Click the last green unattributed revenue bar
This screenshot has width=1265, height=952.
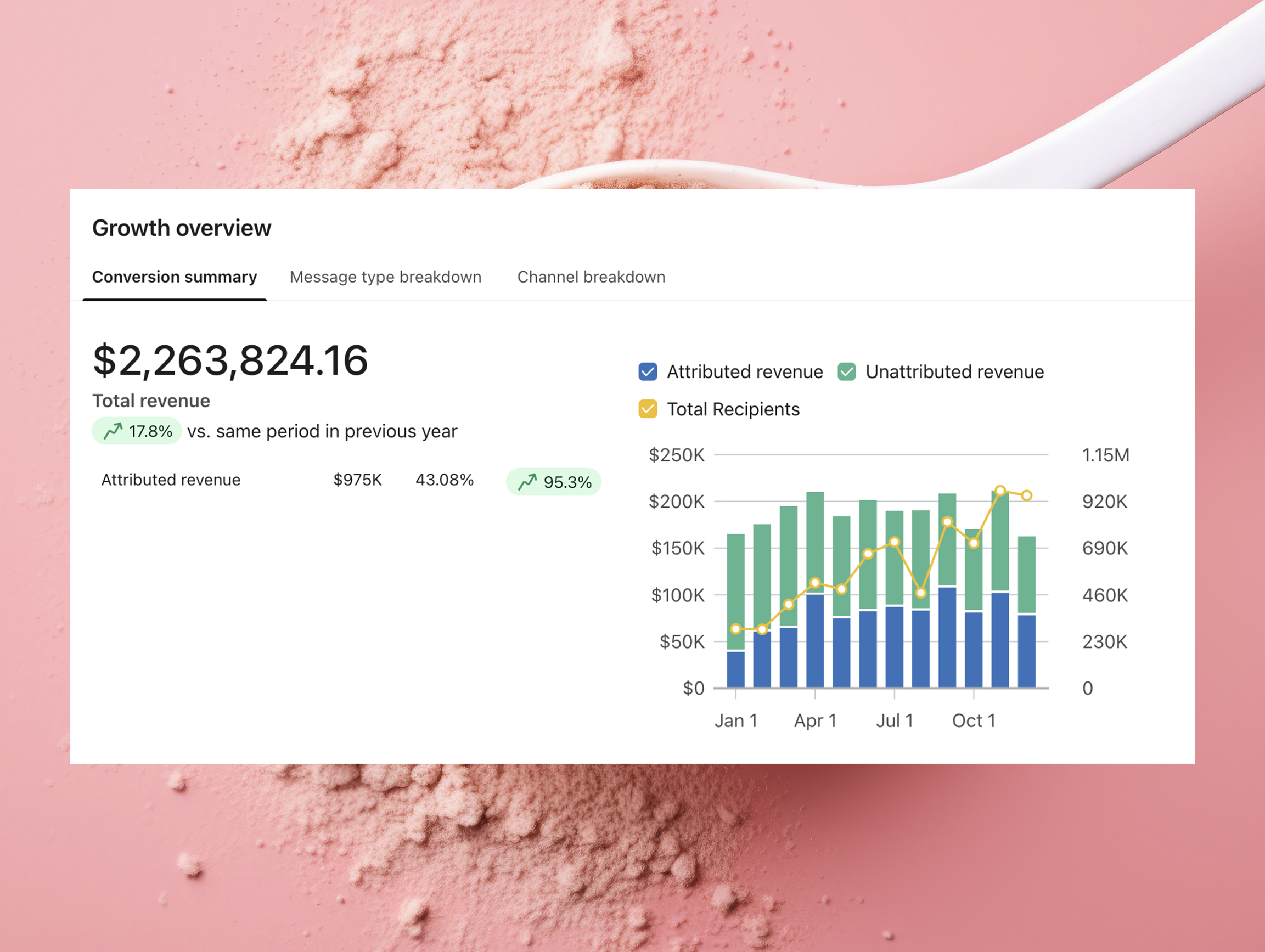click(x=1026, y=574)
